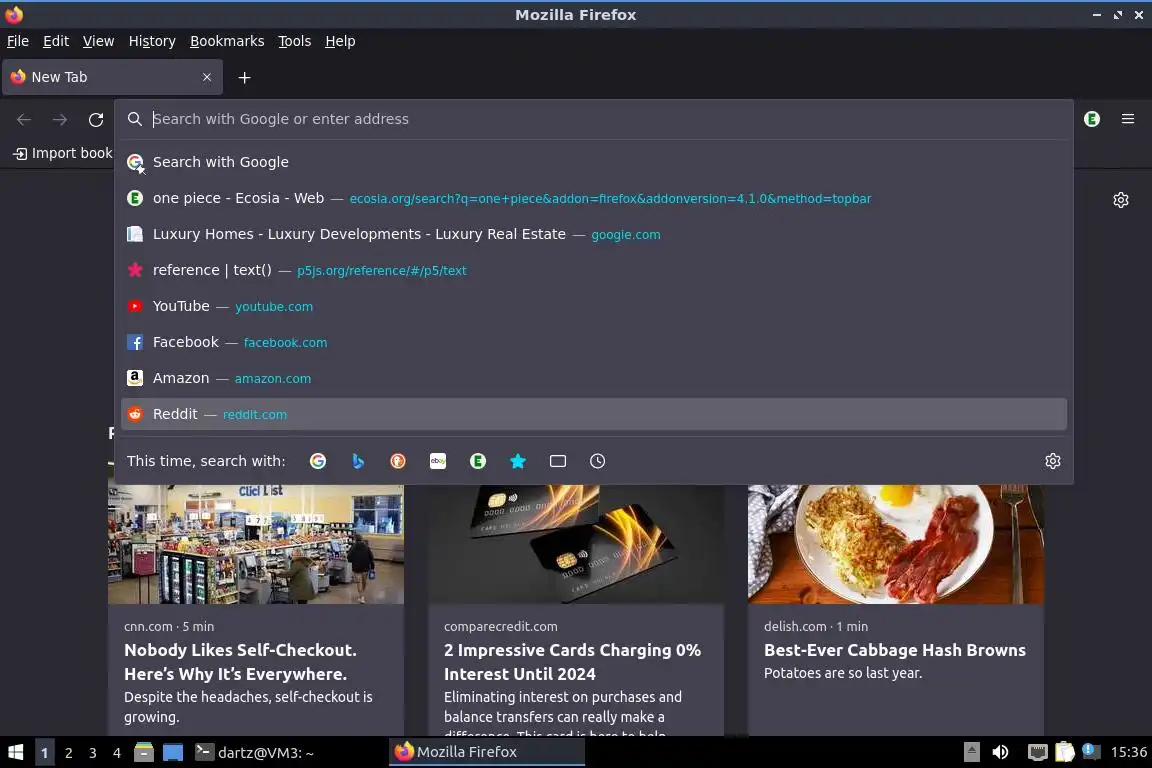Screen dimensions: 1152x768
Task: Open the Help menu
Action: [340, 41]
